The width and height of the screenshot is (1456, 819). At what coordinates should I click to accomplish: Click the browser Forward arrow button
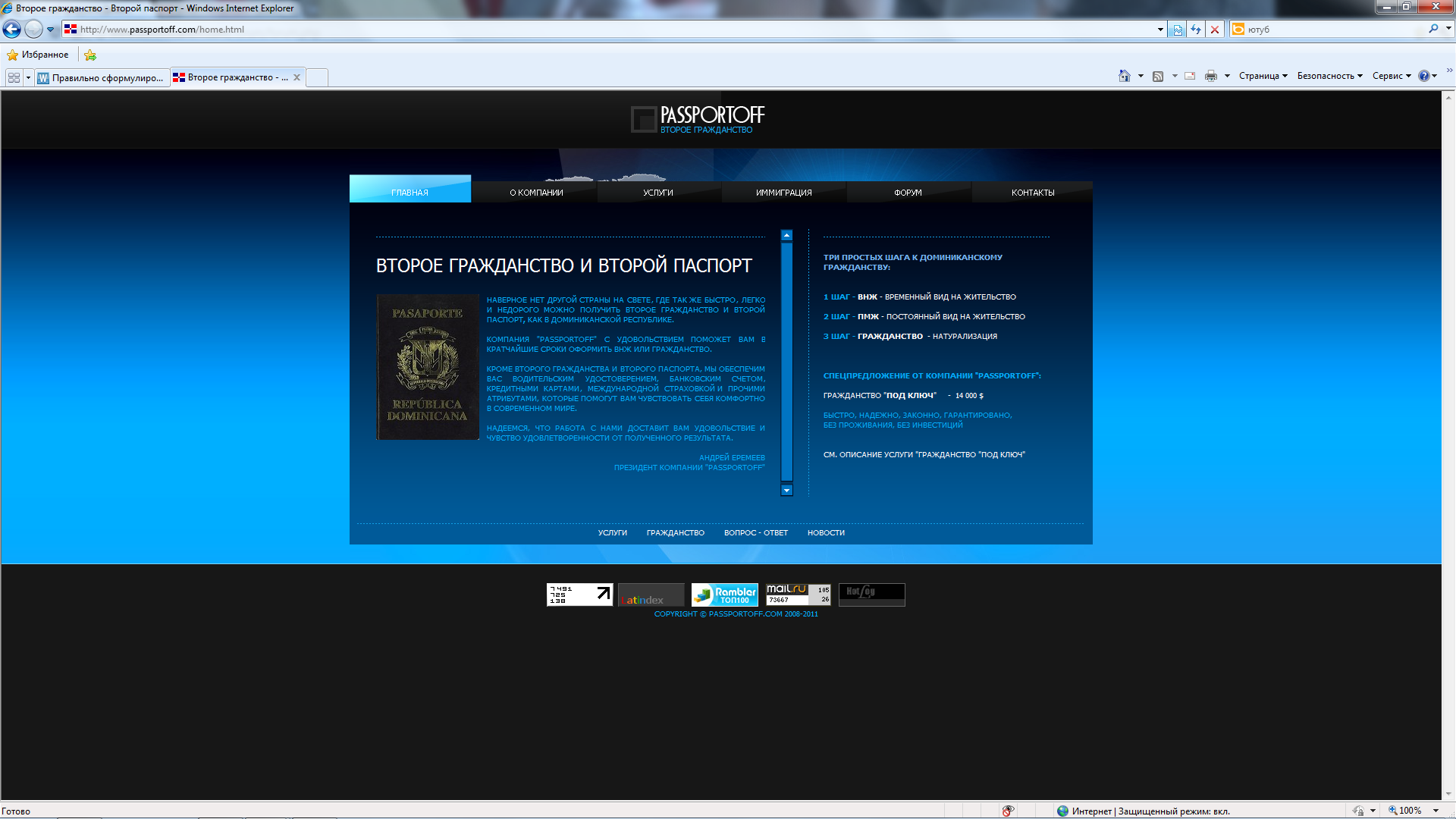[x=33, y=30]
